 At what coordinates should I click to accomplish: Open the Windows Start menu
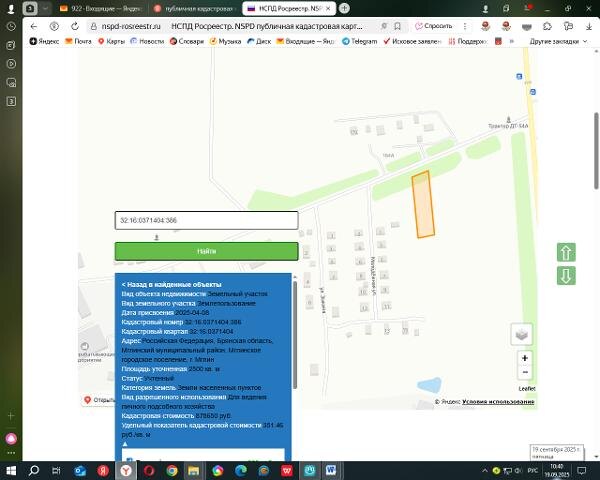tap(11, 470)
